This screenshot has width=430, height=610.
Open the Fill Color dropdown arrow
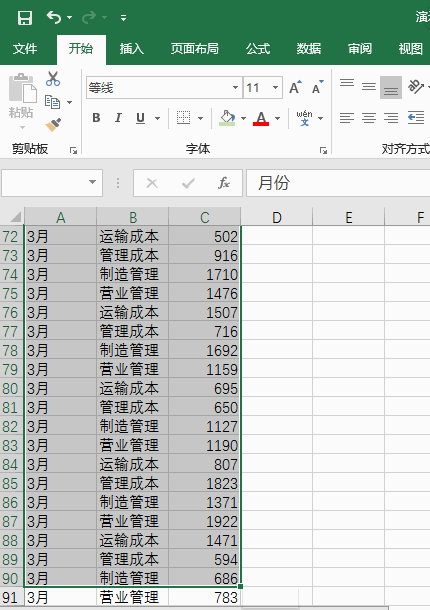click(244, 118)
